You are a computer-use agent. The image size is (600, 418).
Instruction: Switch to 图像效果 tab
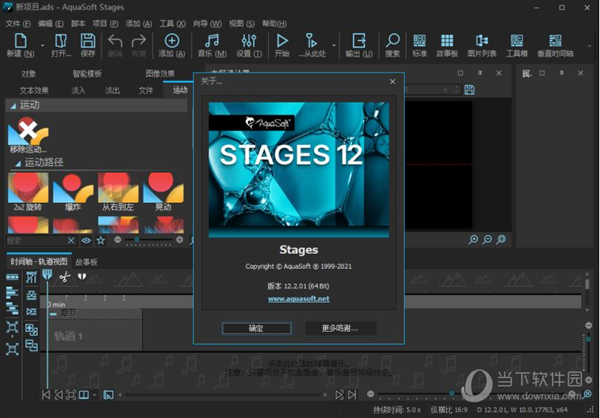[160, 73]
